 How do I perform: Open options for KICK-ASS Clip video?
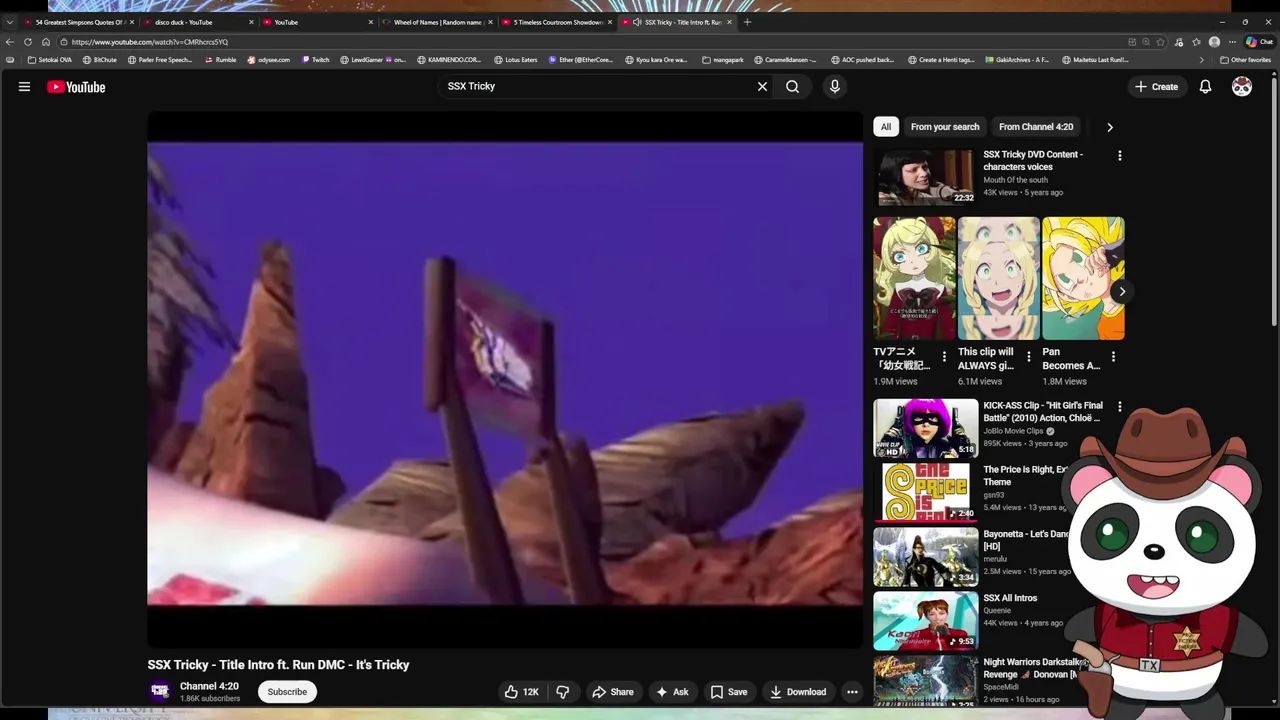tap(1120, 407)
